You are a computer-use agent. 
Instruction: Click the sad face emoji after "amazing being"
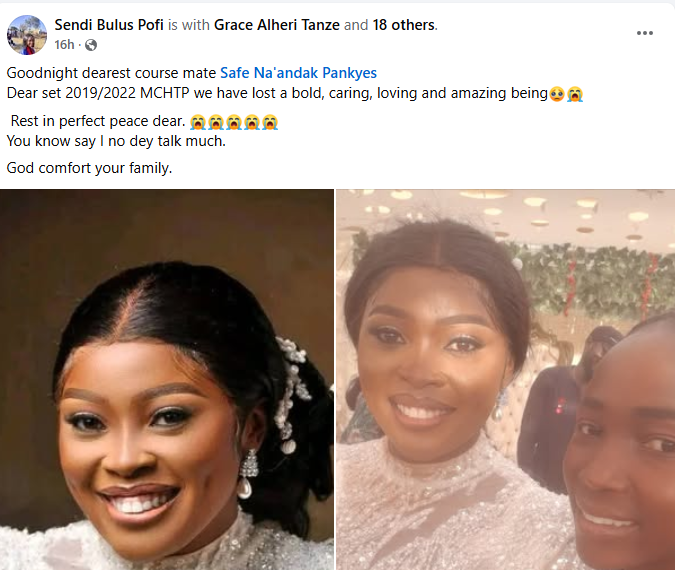[x=556, y=94]
